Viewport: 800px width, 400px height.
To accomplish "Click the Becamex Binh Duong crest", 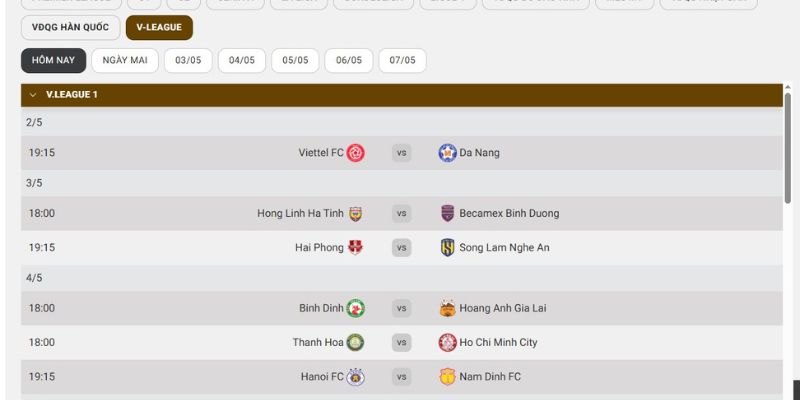I will [x=447, y=213].
